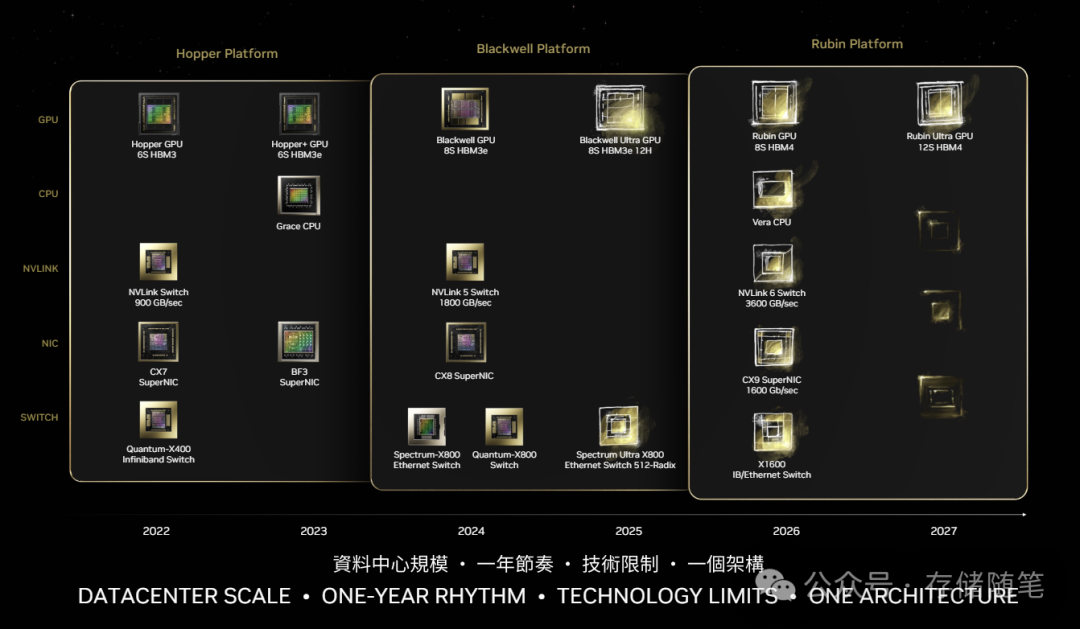Click the NVLink Switch 900 GB/sec chip
This screenshot has width=1080, height=629.
pyautogui.click(x=158, y=262)
